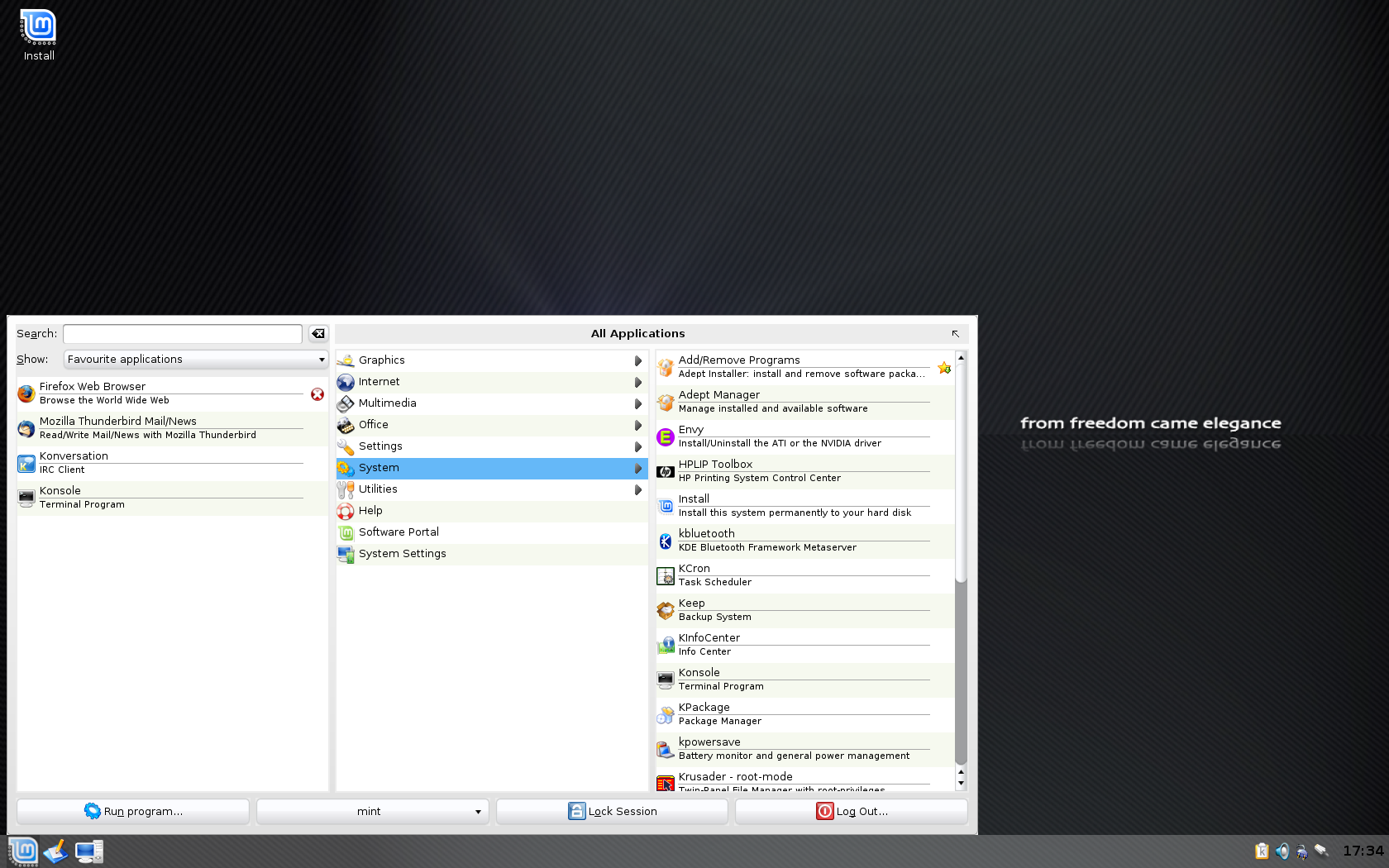The width and height of the screenshot is (1389, 868).
Task: Click in the Search input field
Action: tap(183, 333)
